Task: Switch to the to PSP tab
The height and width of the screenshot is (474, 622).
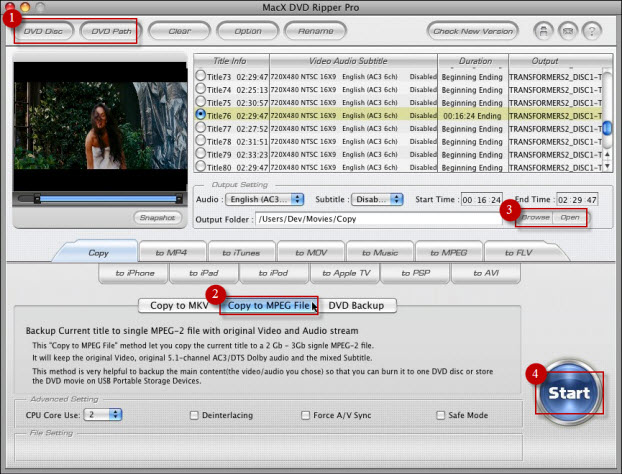Action: point(415,273)
